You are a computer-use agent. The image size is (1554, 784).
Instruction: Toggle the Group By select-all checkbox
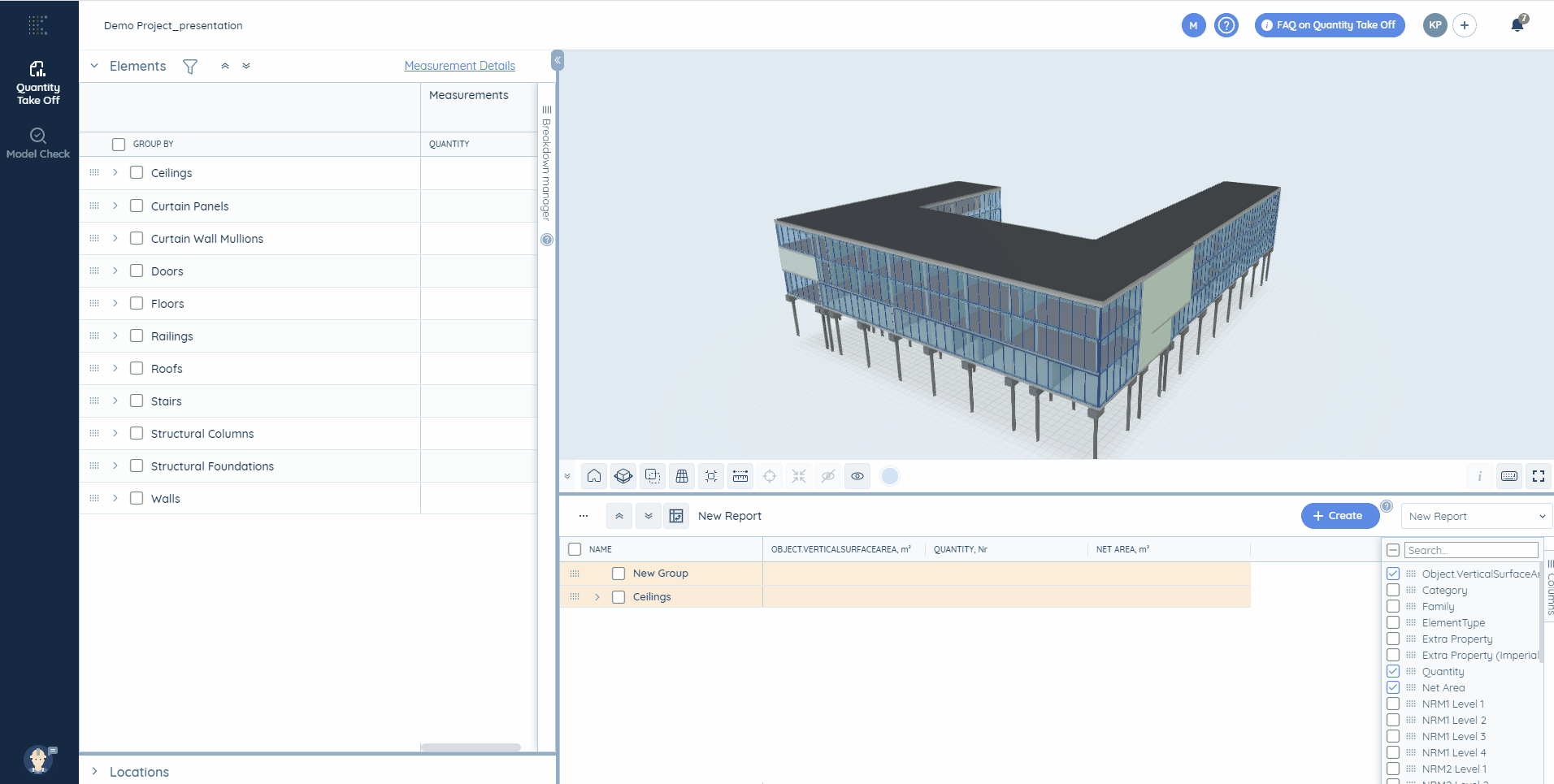click(119, 145)
